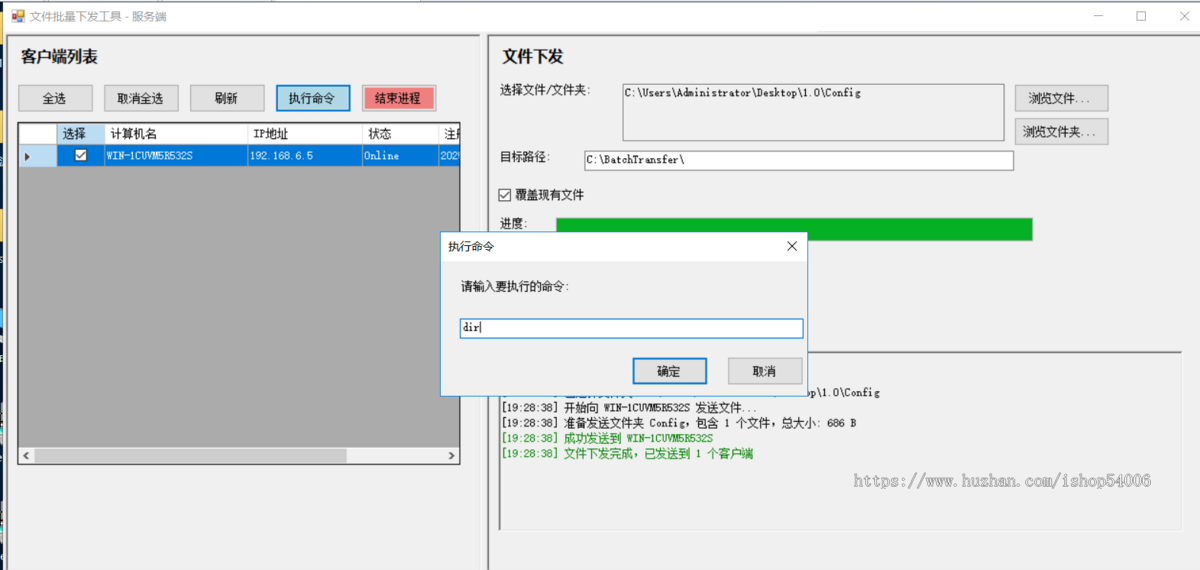1200x570 pixels.
Task: Click log line 准备发送文件夹 Config
Action: point(678,423)
